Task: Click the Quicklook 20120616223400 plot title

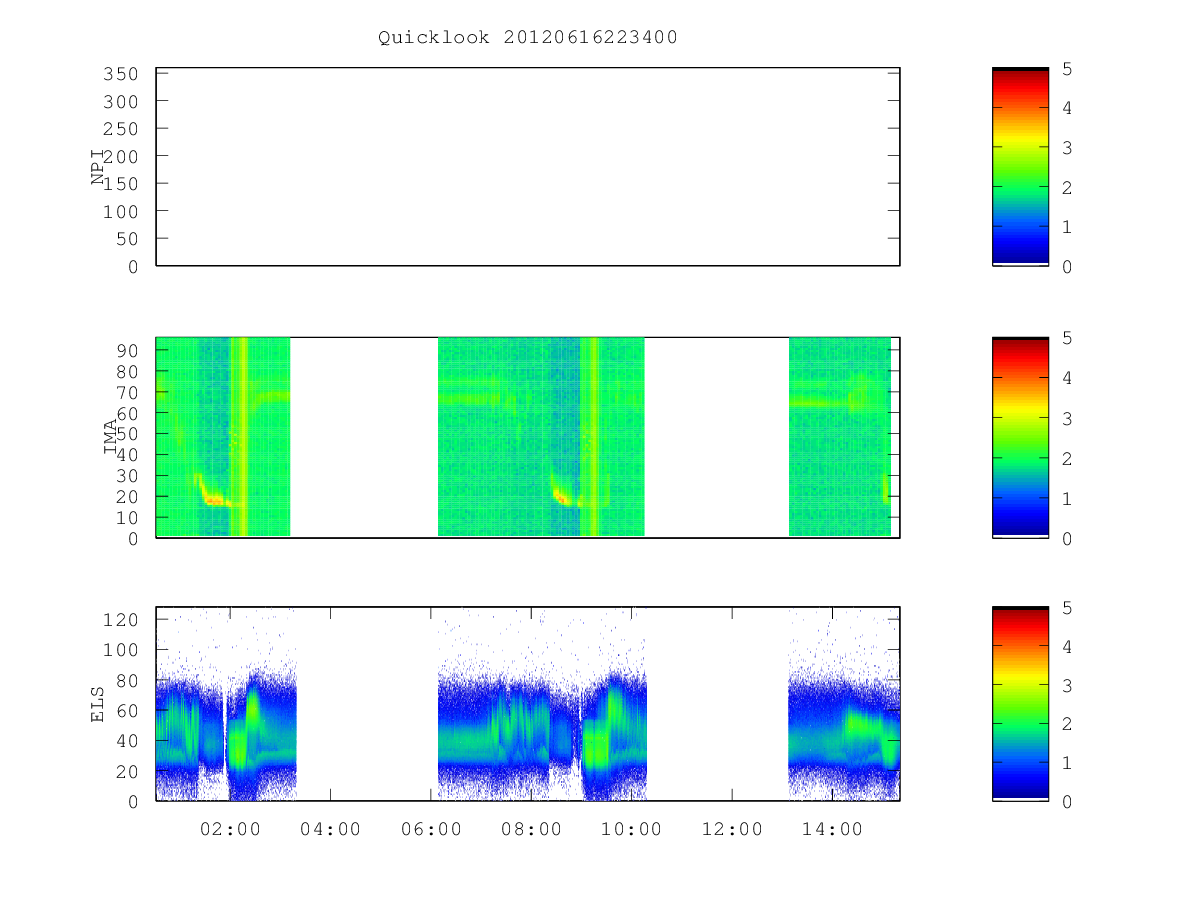Action: [x=528, y=38]
